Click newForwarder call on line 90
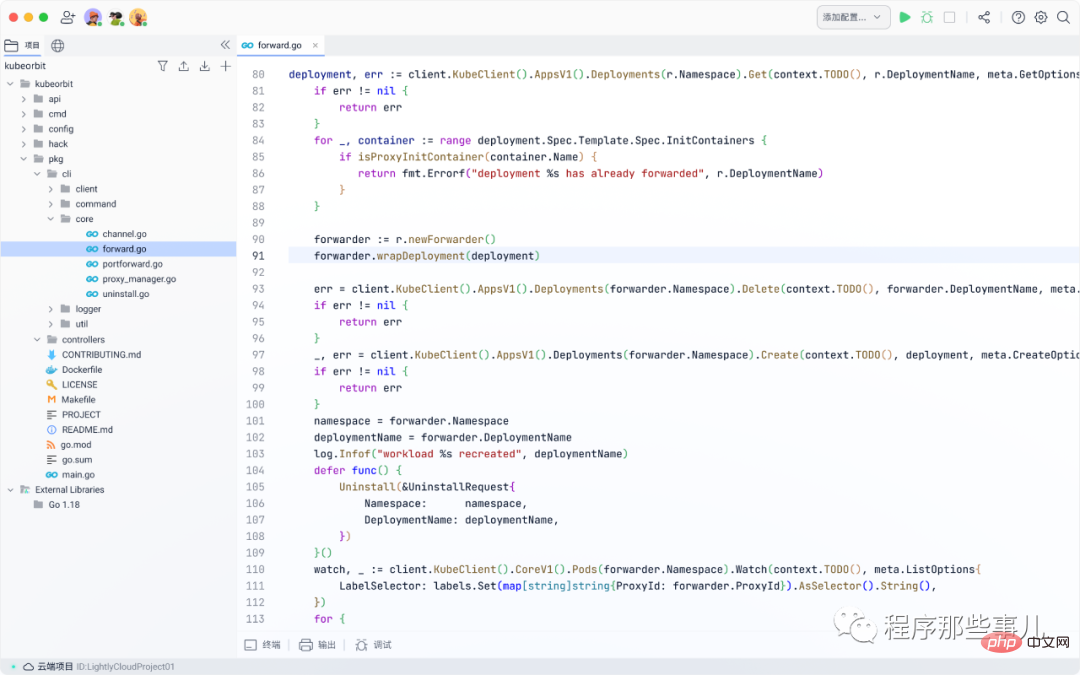This screenshot has width=1080, height=675. [x=446, y=240]
